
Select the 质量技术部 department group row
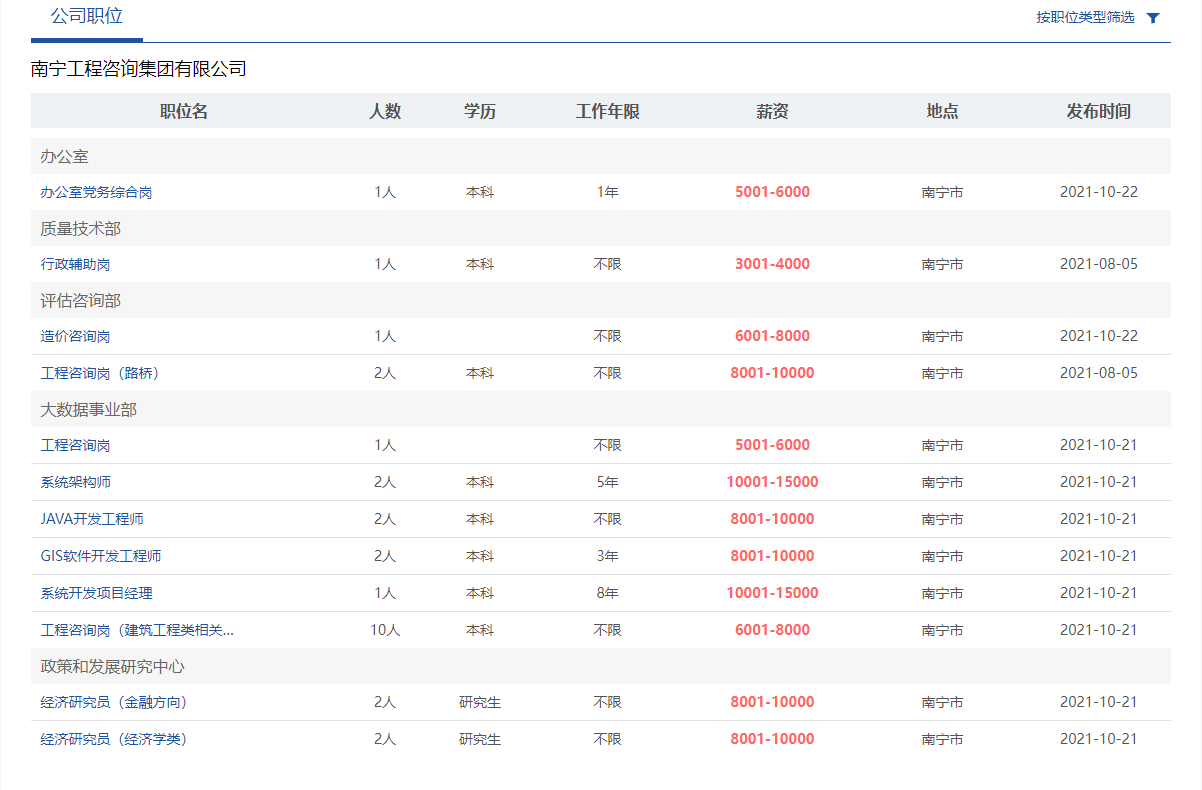[x=601, y=228]
